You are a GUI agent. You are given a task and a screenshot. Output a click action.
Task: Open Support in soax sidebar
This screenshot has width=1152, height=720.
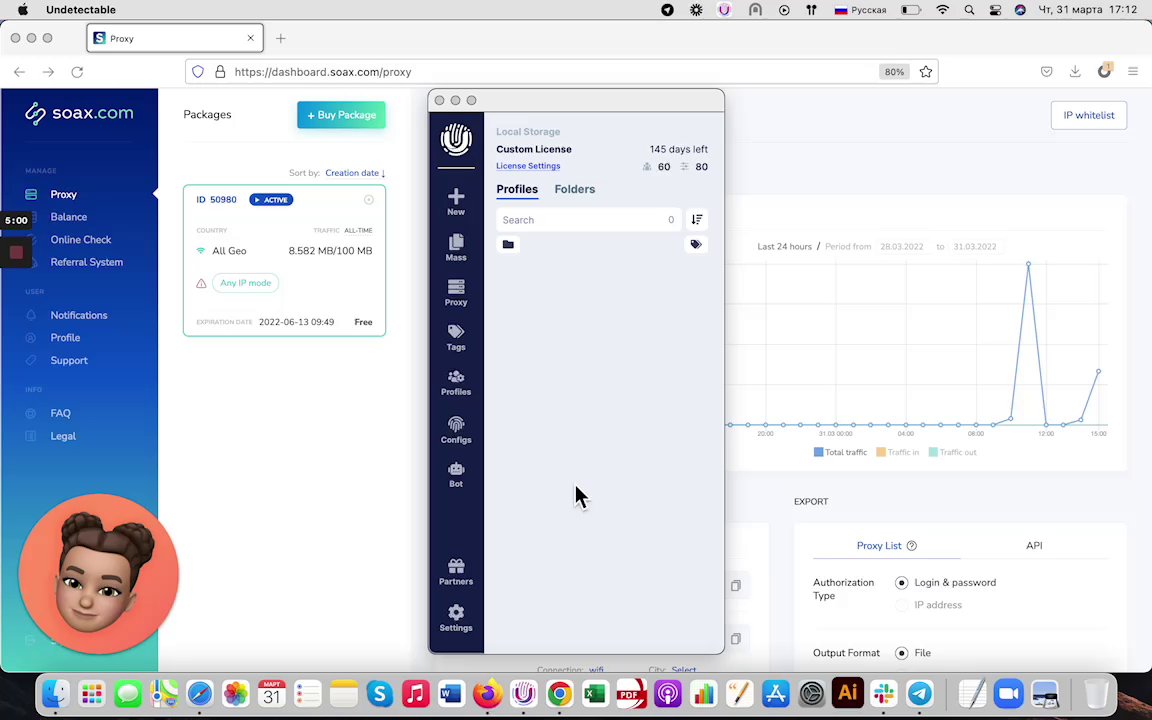pyautogui.click(x=69, y=361)
